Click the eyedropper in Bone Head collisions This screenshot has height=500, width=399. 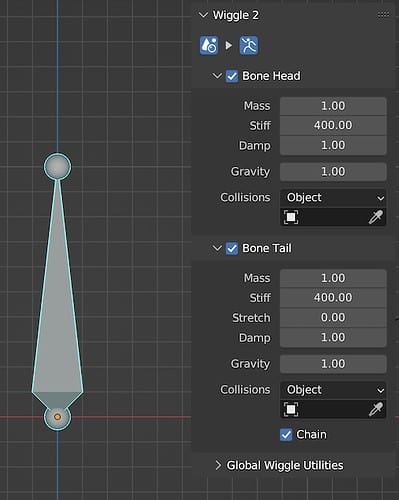click(376, 217)
